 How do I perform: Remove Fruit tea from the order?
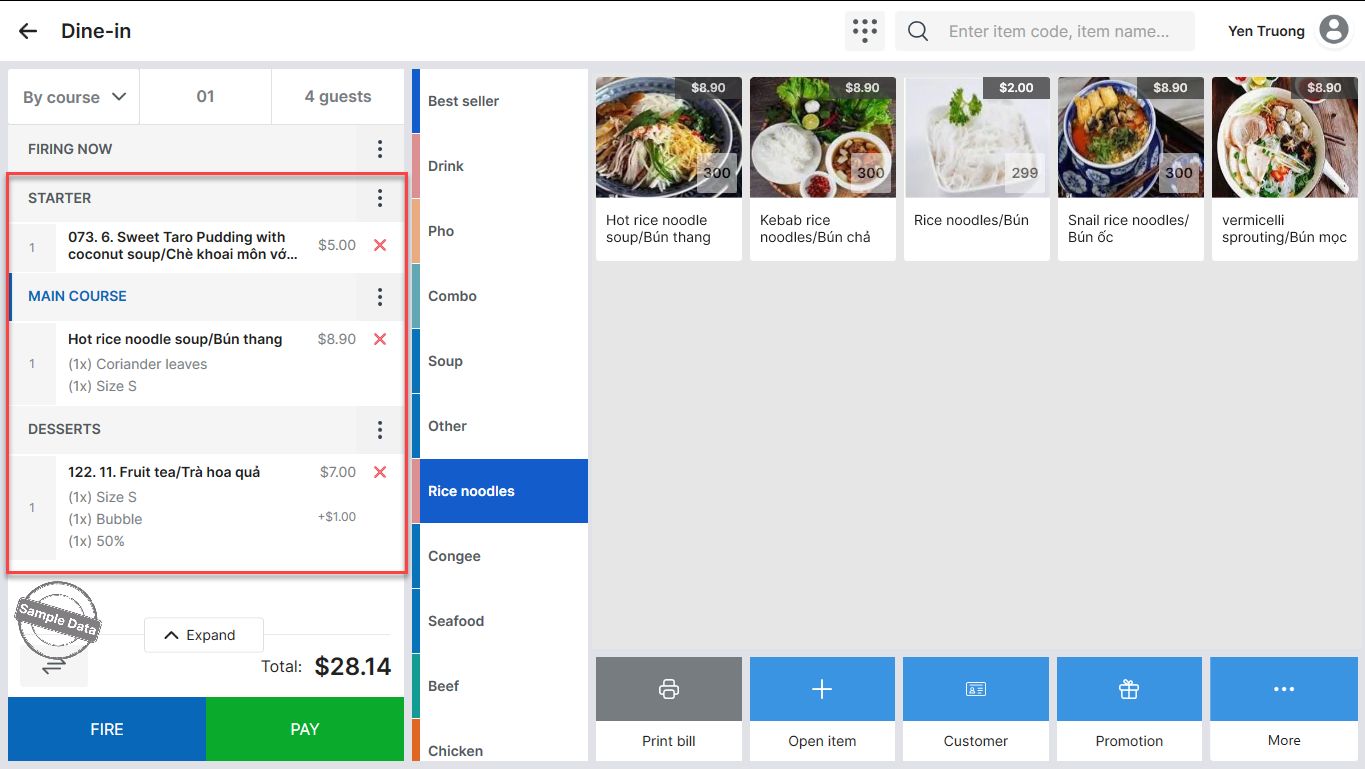(x=380, y=472)
